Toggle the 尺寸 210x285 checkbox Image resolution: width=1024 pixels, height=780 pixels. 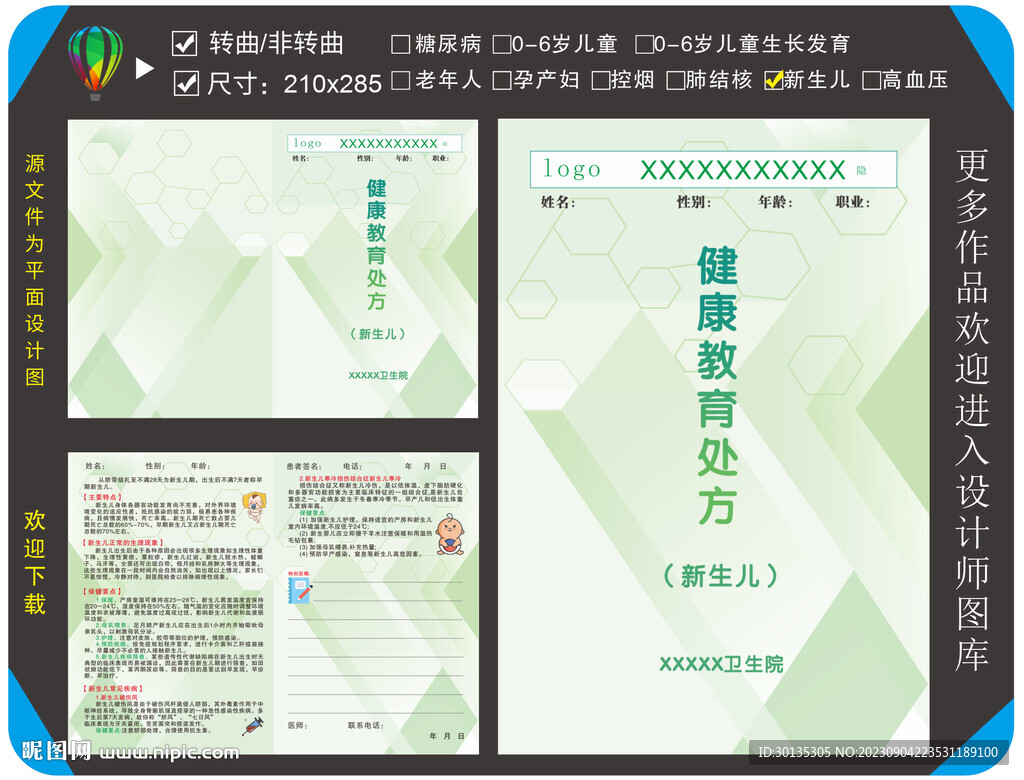(x=186, y=83)
